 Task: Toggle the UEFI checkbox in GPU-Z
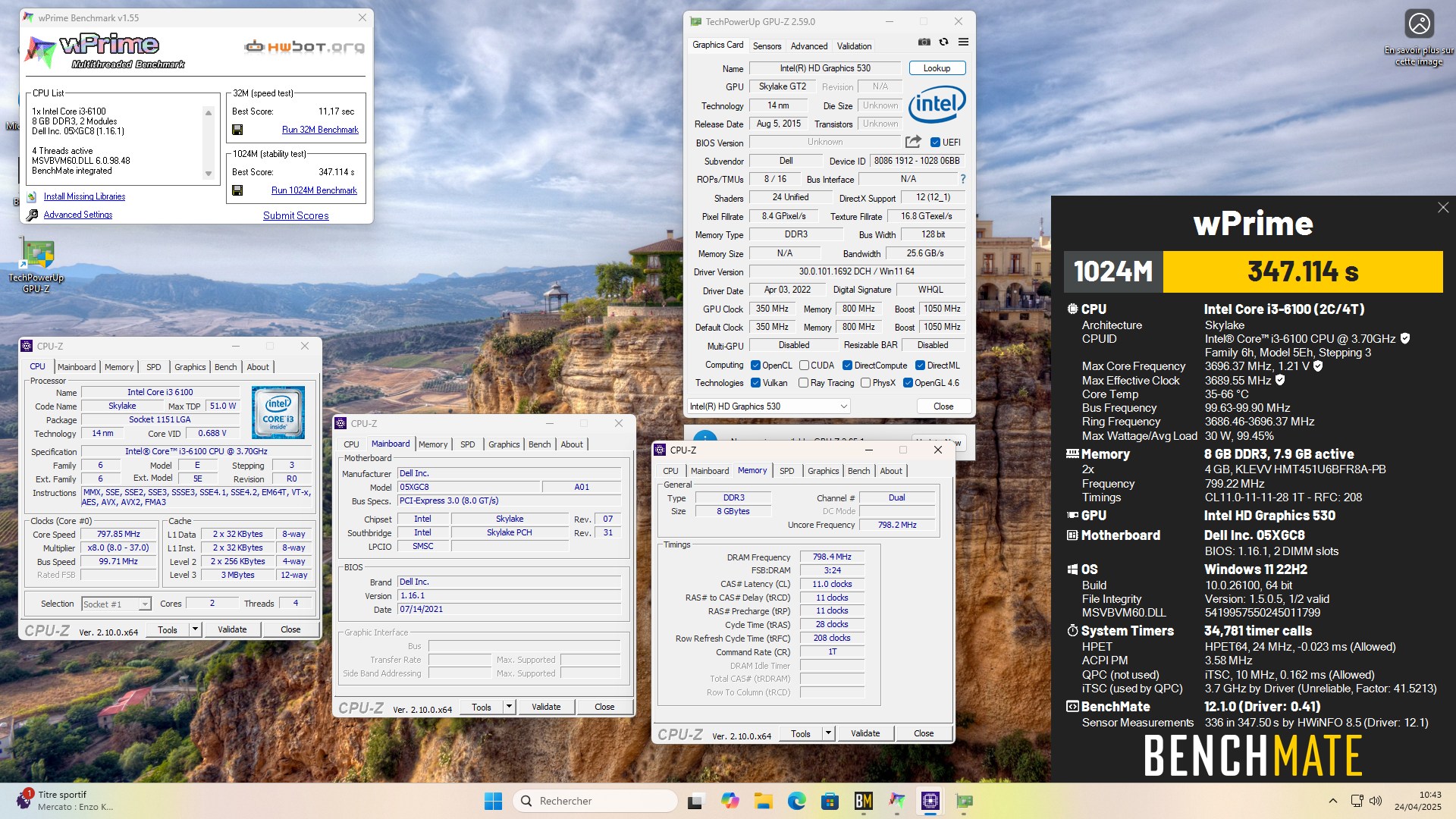935,143
